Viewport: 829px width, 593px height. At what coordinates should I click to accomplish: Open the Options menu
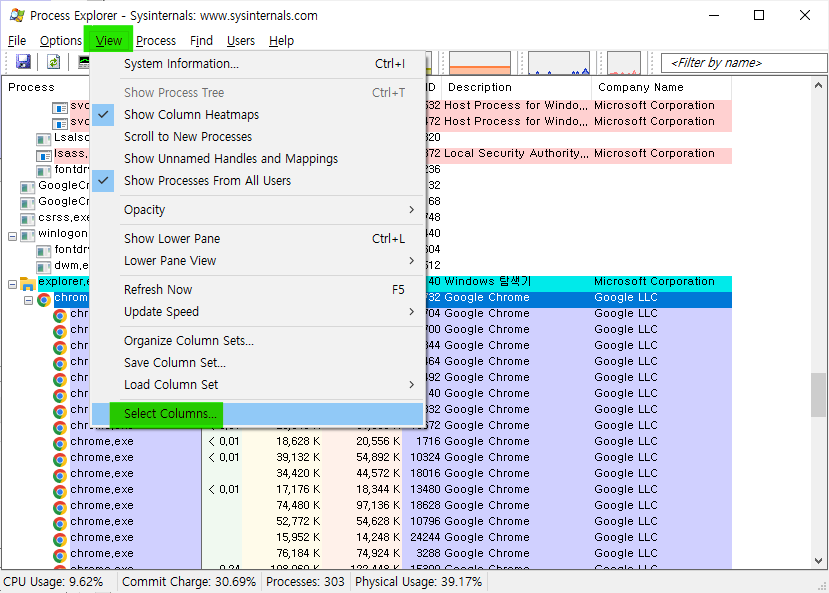[61, 41]
